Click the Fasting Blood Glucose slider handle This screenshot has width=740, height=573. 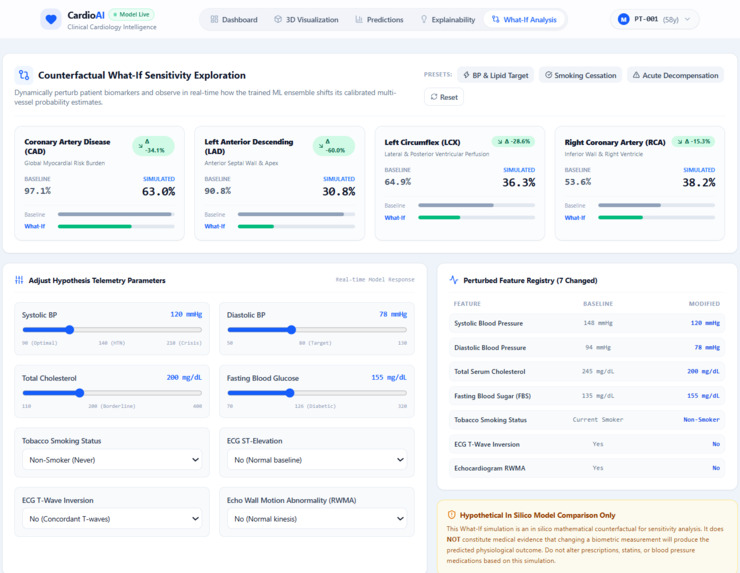[x=290, y=393]
